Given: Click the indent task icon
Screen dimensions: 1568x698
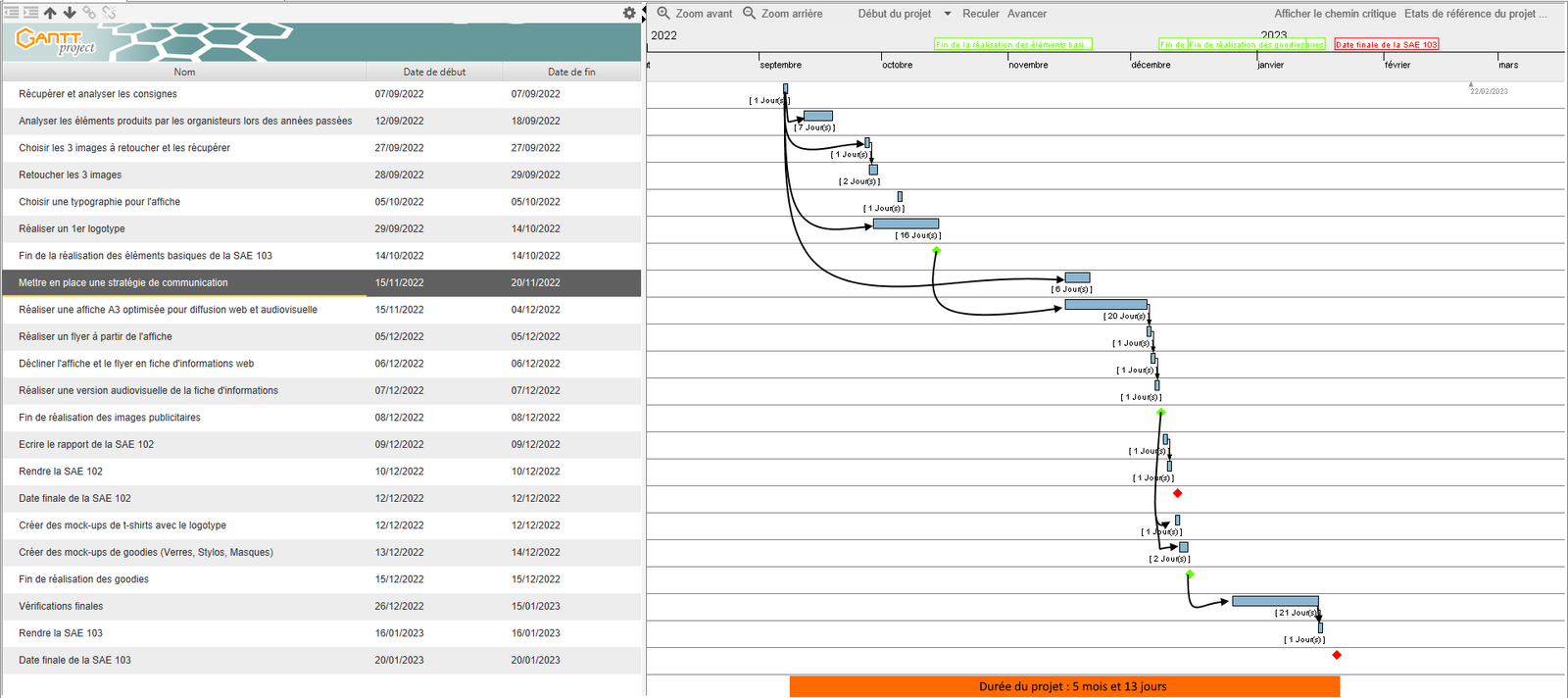Looking at the screenshot, I should 30,13.
